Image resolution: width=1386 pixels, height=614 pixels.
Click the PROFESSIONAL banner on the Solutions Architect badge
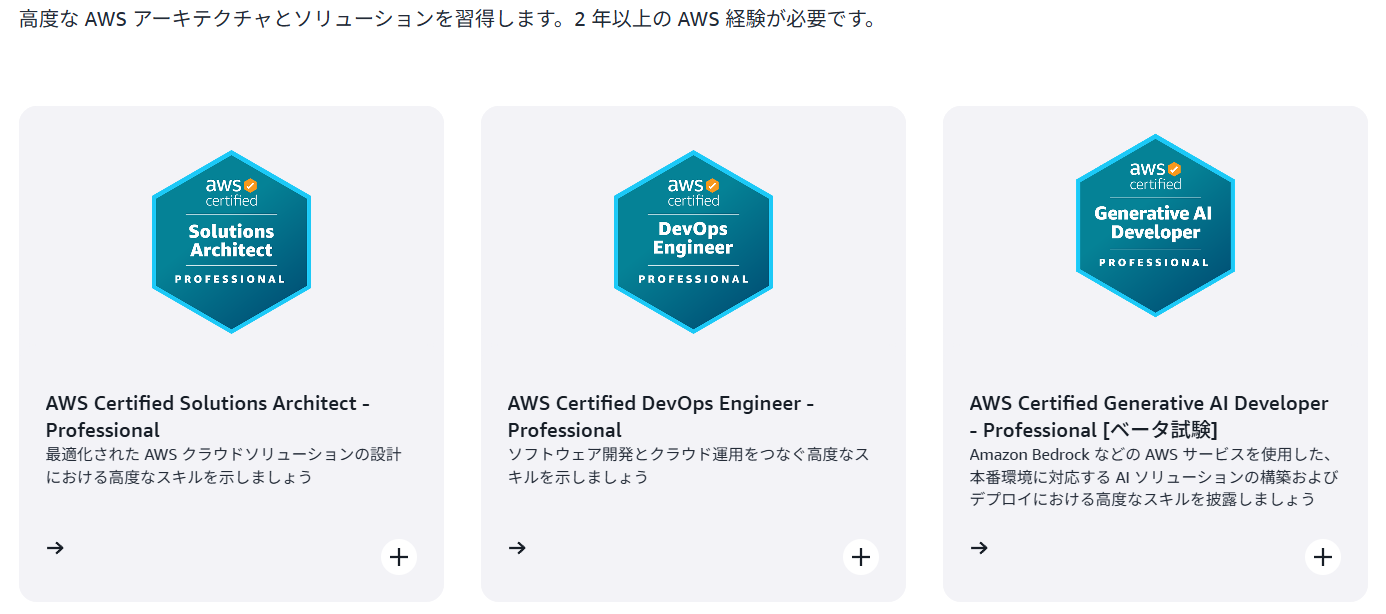pyautogui.click(x=231, y=281)
